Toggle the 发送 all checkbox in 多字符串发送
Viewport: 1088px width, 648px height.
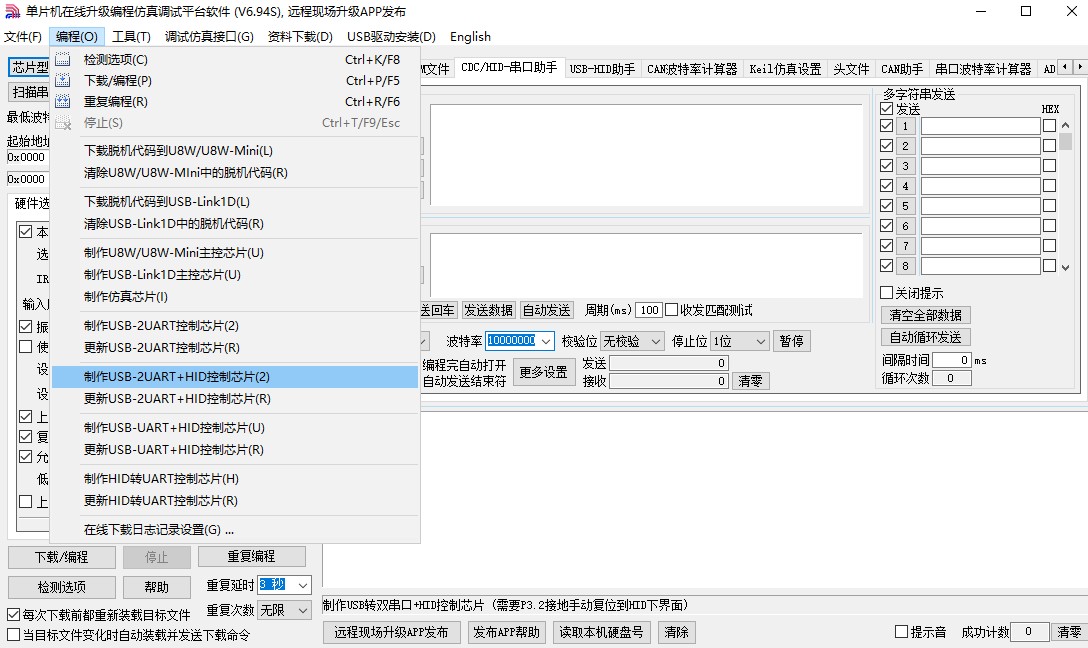click(886, 109)
